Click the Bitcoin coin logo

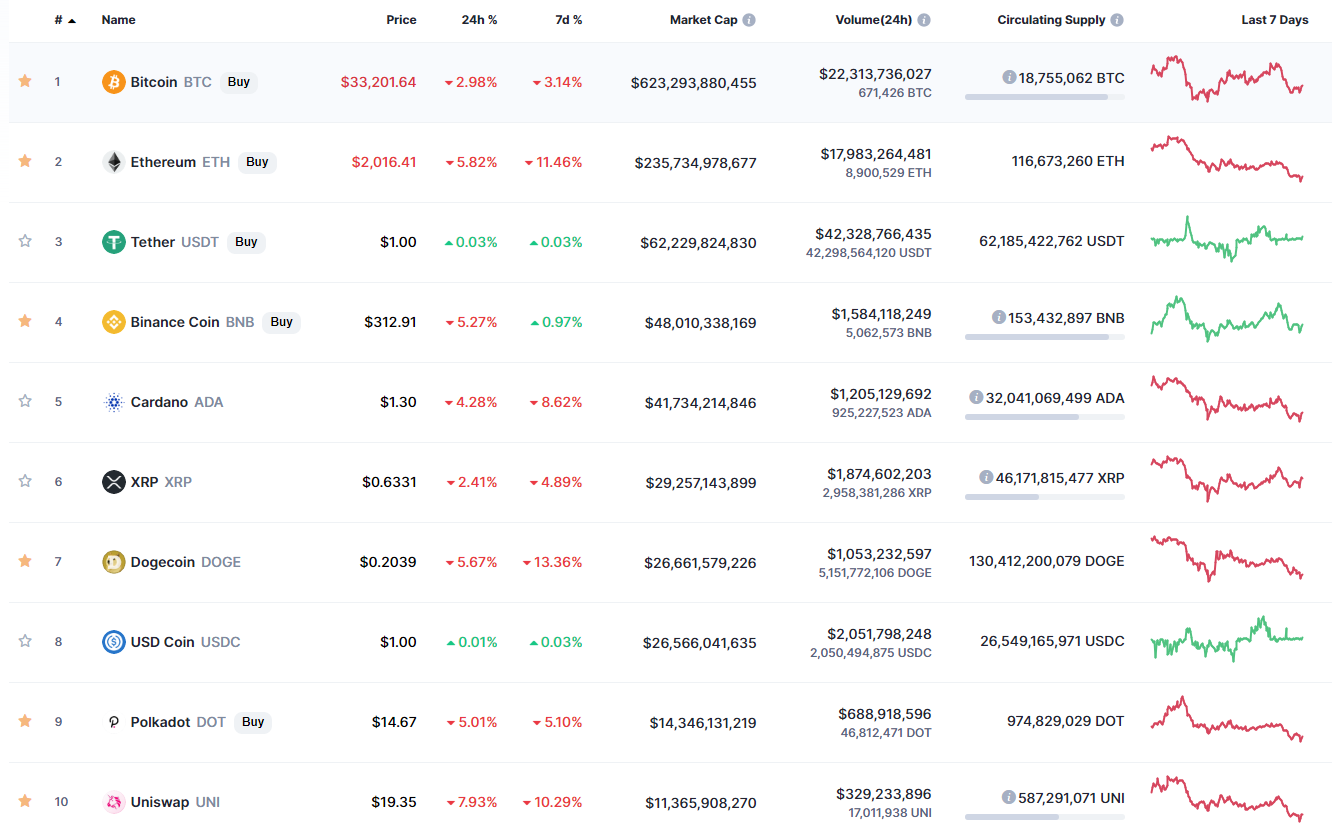tap(114, 82)
